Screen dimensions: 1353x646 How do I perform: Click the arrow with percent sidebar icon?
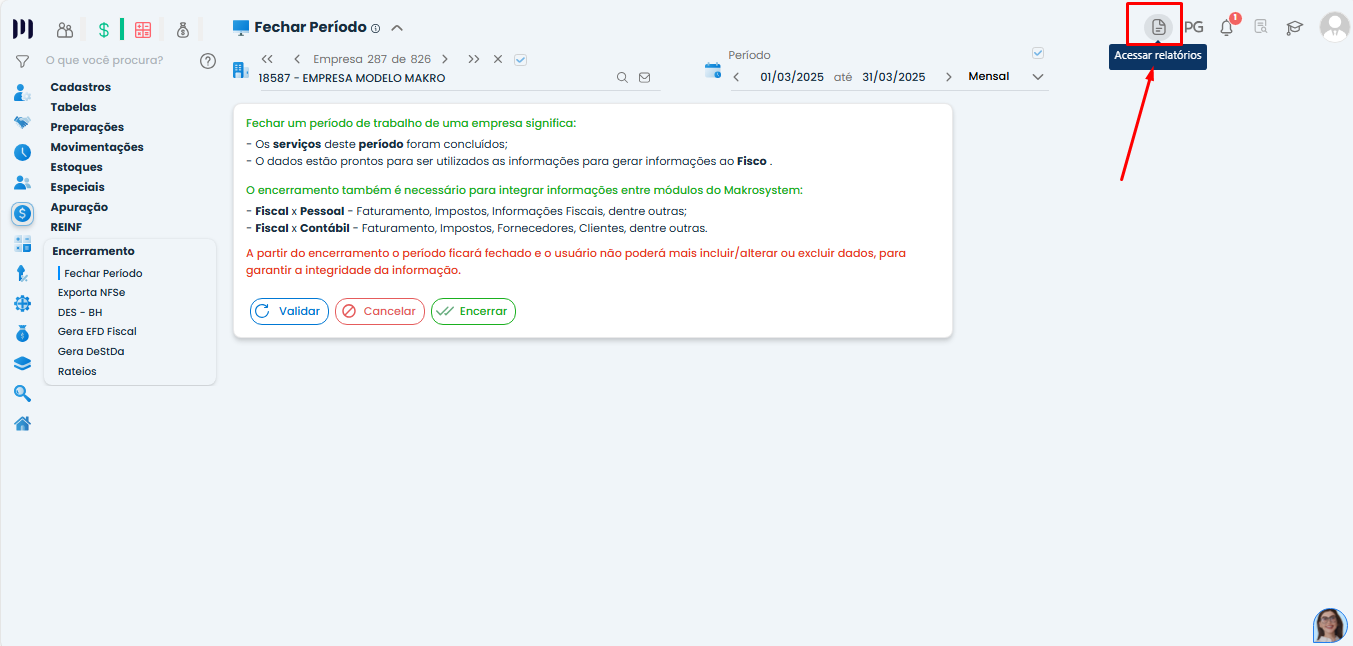click(x=22, y=273)
